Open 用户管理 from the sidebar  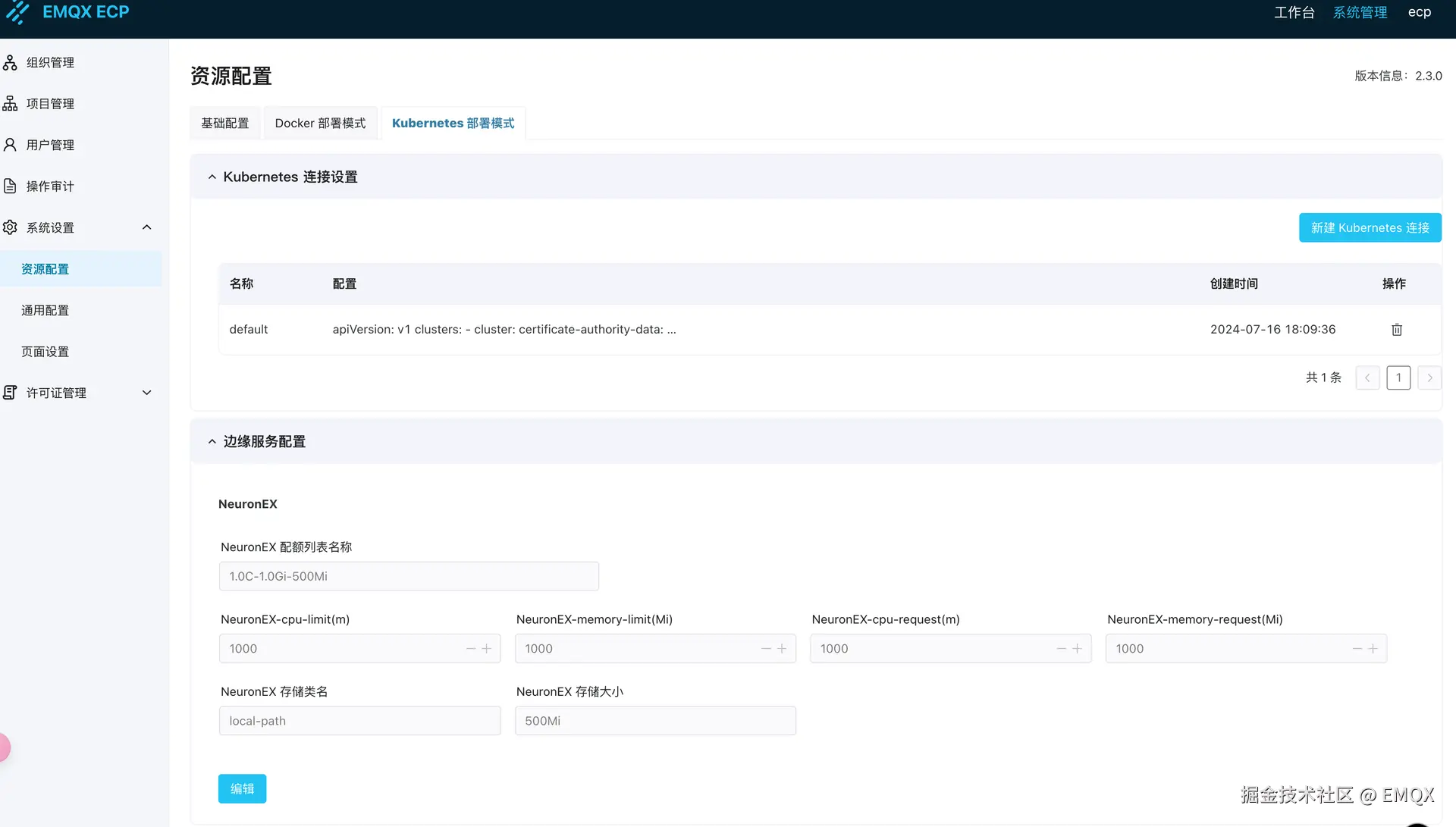pos(10,144)
